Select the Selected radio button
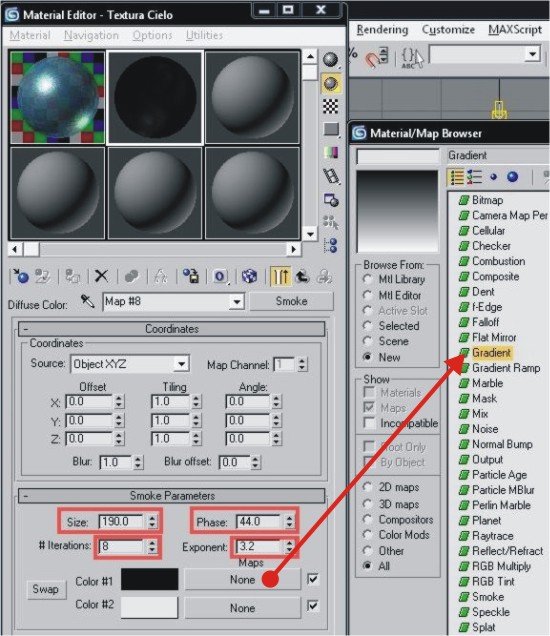 367,326
